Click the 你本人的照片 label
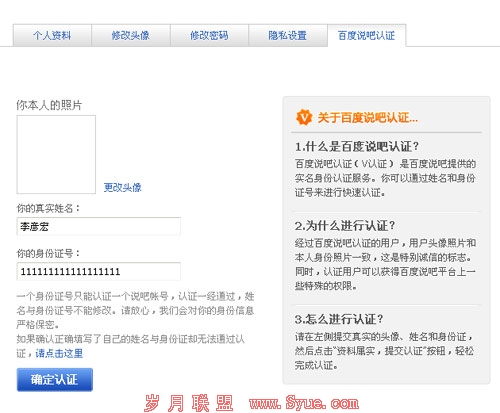Viewport: 500px width, 413px height. (x=49, y=105)
